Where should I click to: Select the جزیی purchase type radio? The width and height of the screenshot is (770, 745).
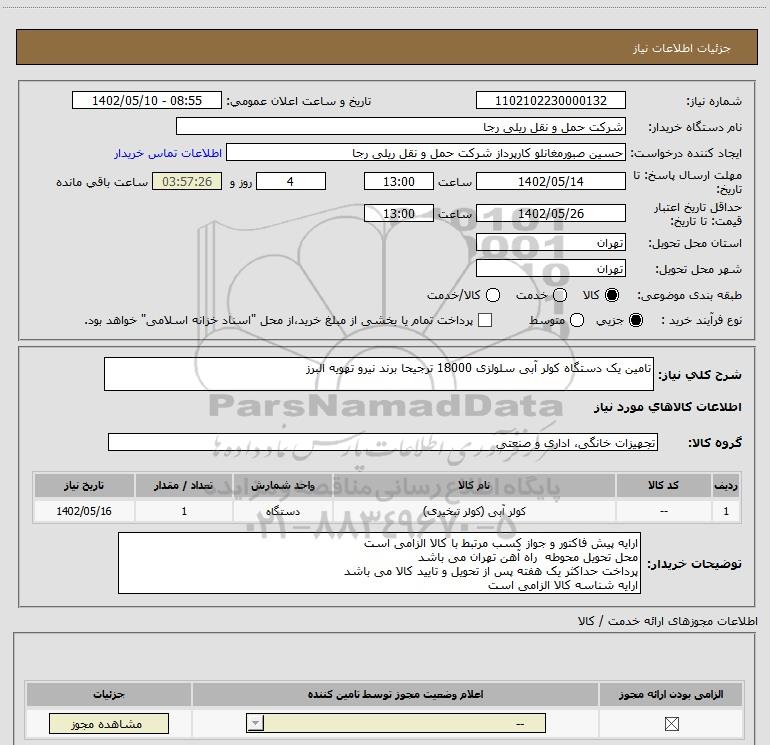pyautogui.click(x=635, y=320)
